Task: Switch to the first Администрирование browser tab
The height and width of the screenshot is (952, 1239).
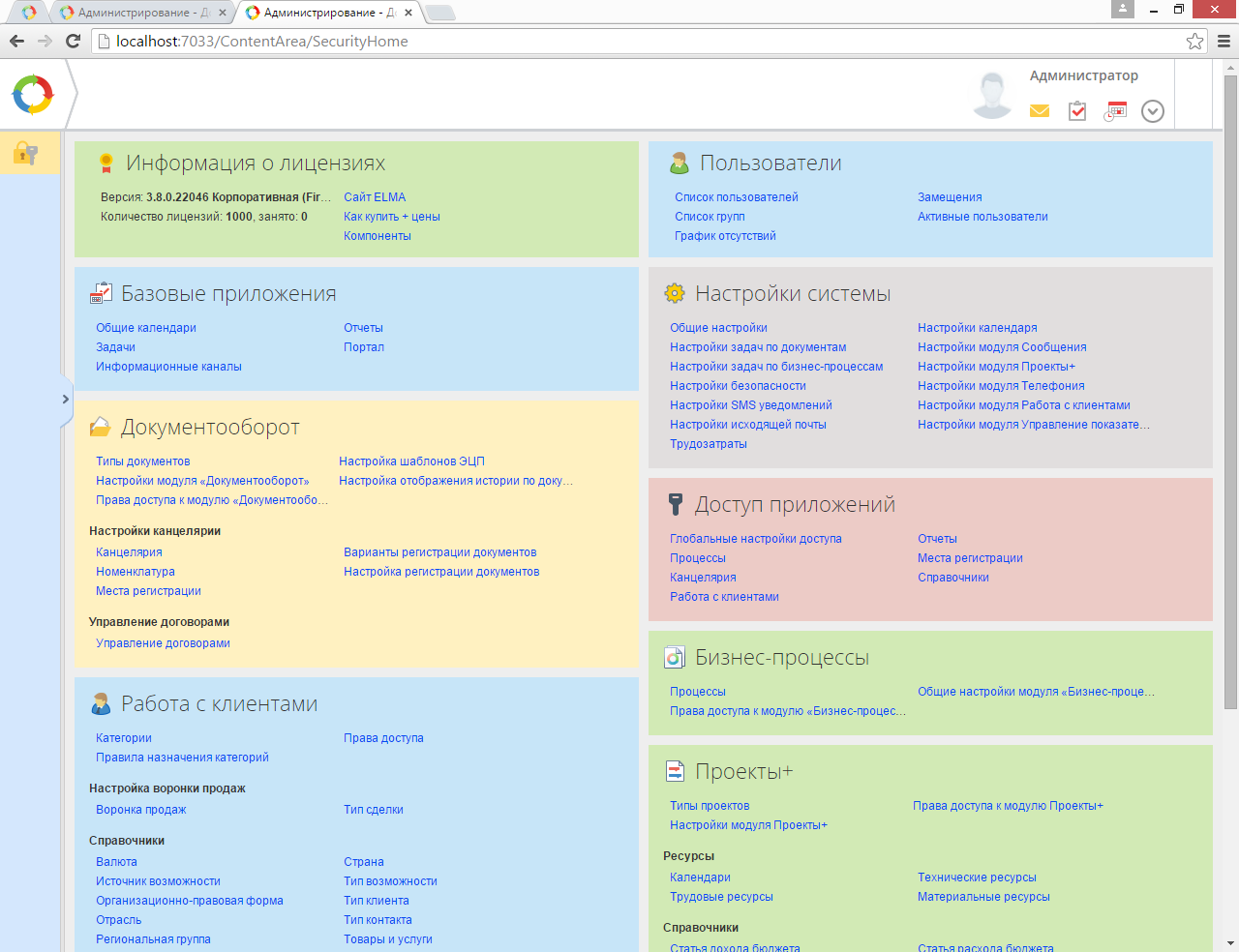Action: [x=134, y=13]
